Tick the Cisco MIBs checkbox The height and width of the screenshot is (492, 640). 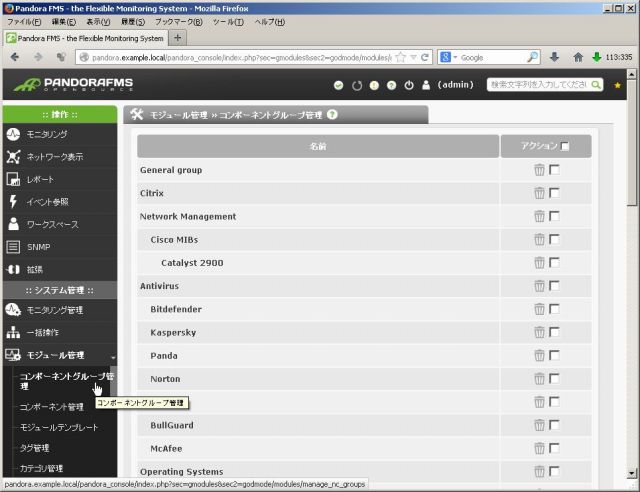(554, 239)
